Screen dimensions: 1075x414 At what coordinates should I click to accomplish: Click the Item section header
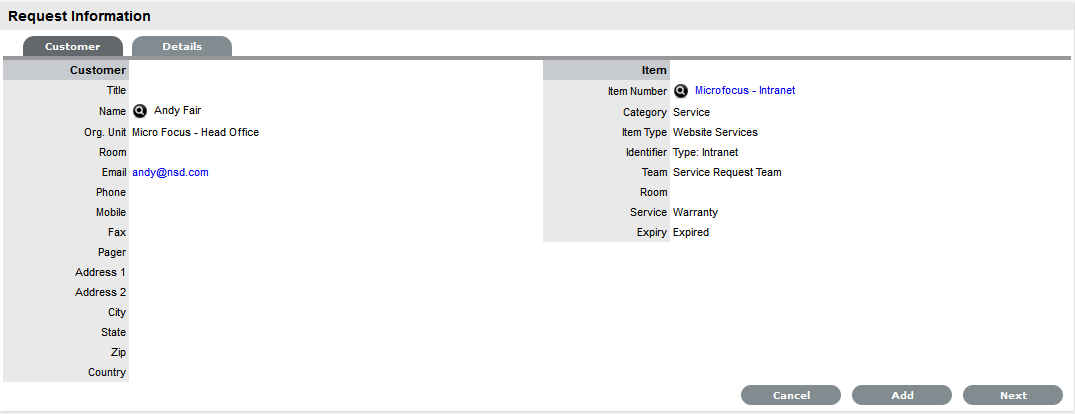coord(653,70)
